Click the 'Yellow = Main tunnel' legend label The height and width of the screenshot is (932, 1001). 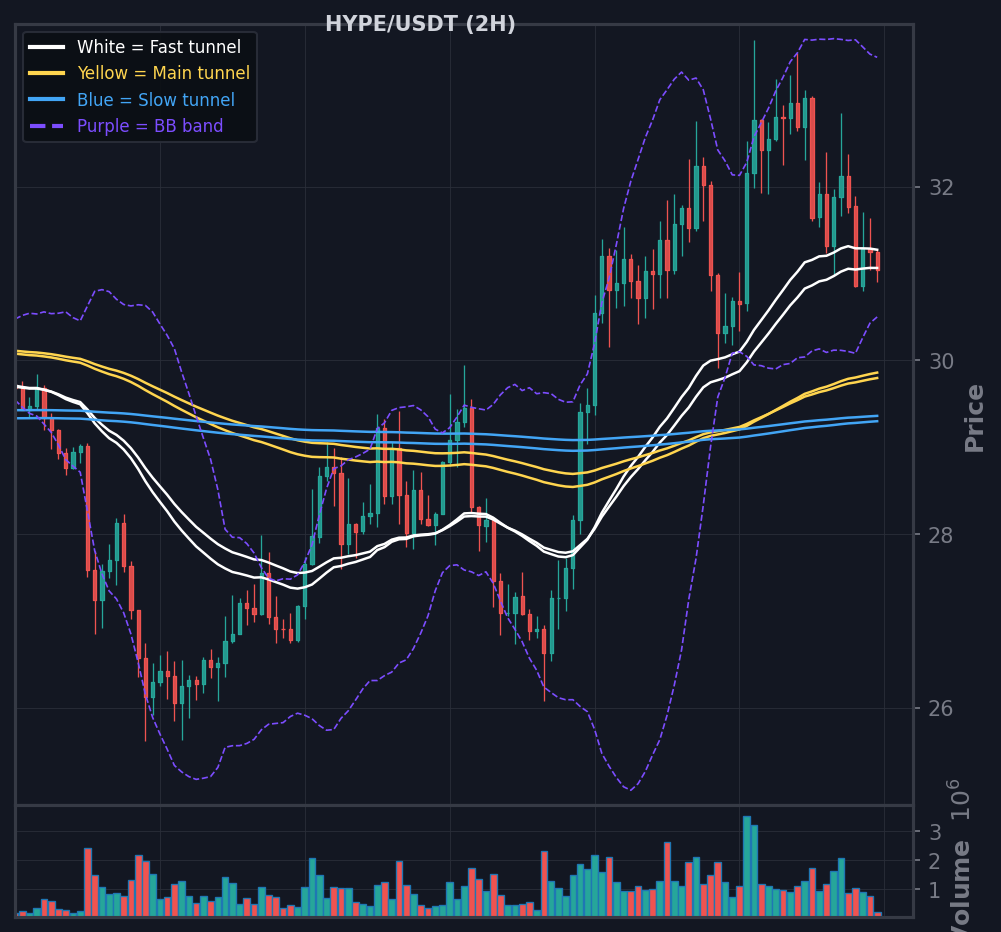tap(163, 73)
